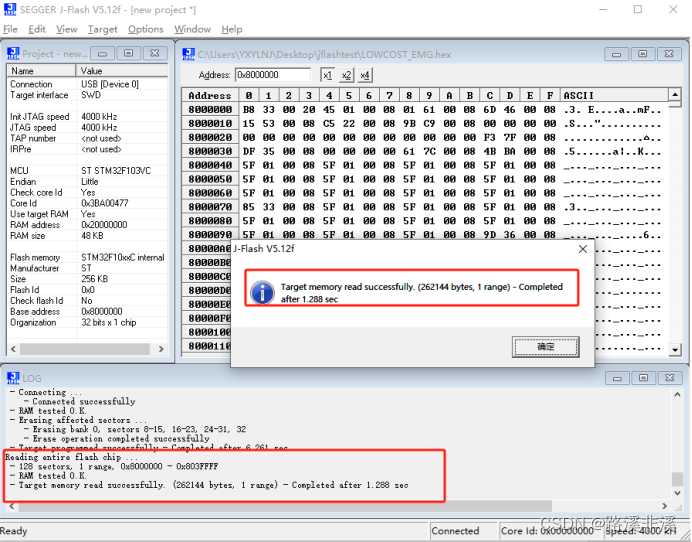Close the Project panel
The height and width of the screenshot is (542, 692).
tap(154, 53)
